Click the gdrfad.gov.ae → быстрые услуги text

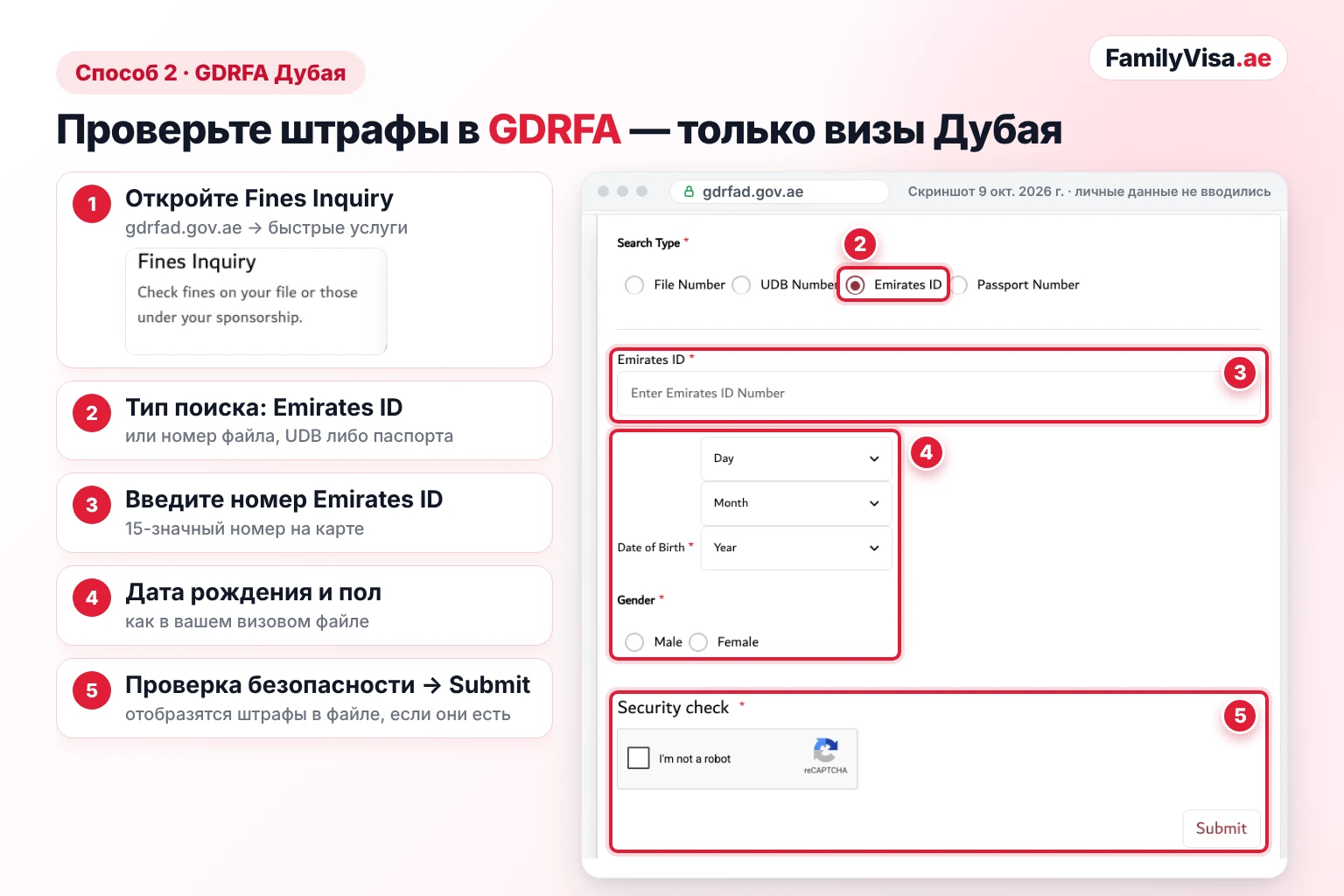(266, 228)
